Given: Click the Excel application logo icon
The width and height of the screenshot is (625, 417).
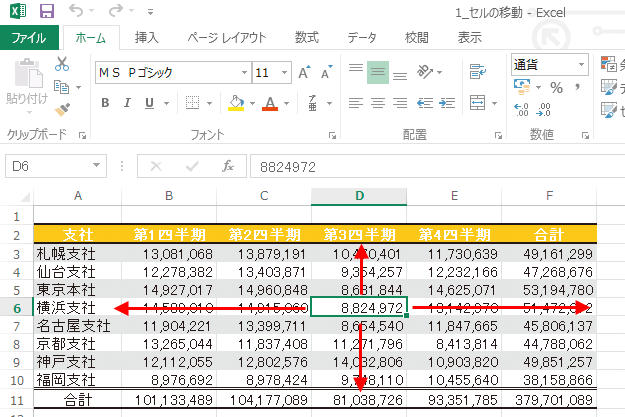Looking at the screenshot, I should (x=18, y=10).
